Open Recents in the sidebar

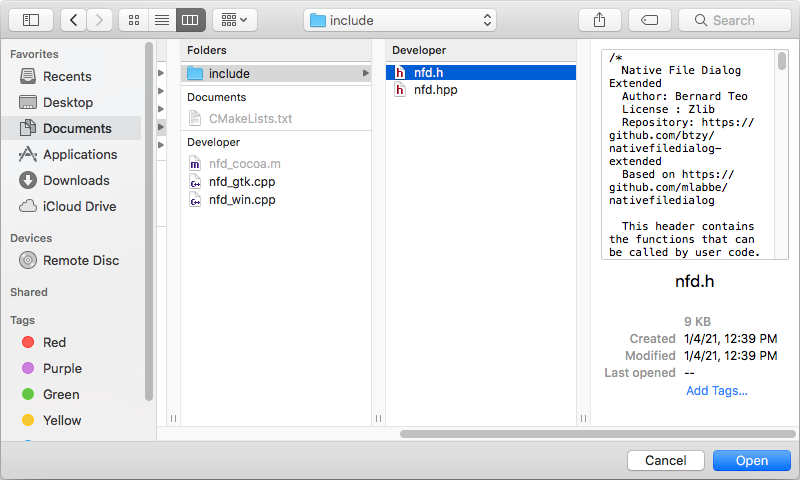point(67,76)
